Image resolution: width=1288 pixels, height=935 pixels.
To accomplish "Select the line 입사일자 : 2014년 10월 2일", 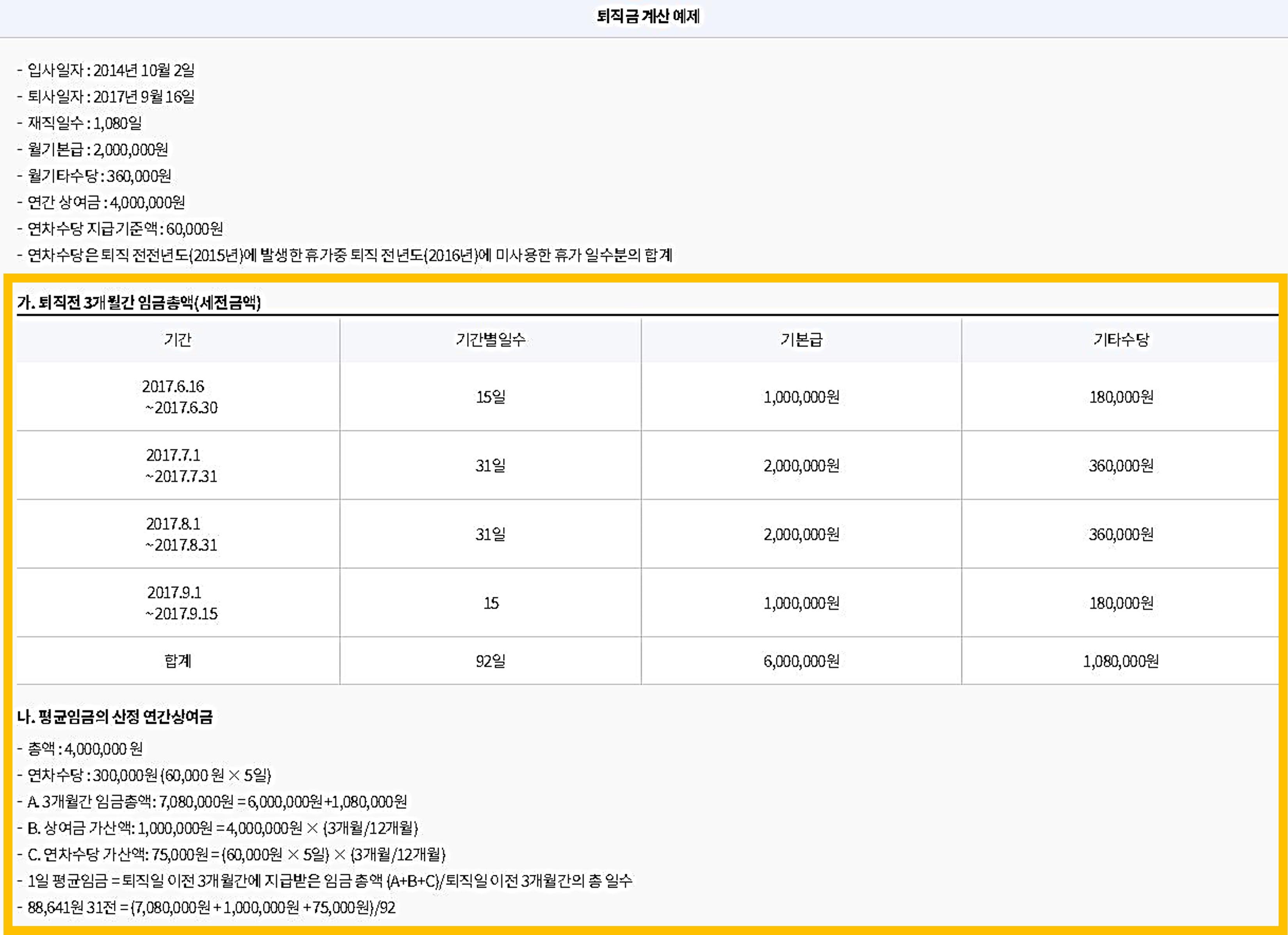I will (x=106, y=70).
